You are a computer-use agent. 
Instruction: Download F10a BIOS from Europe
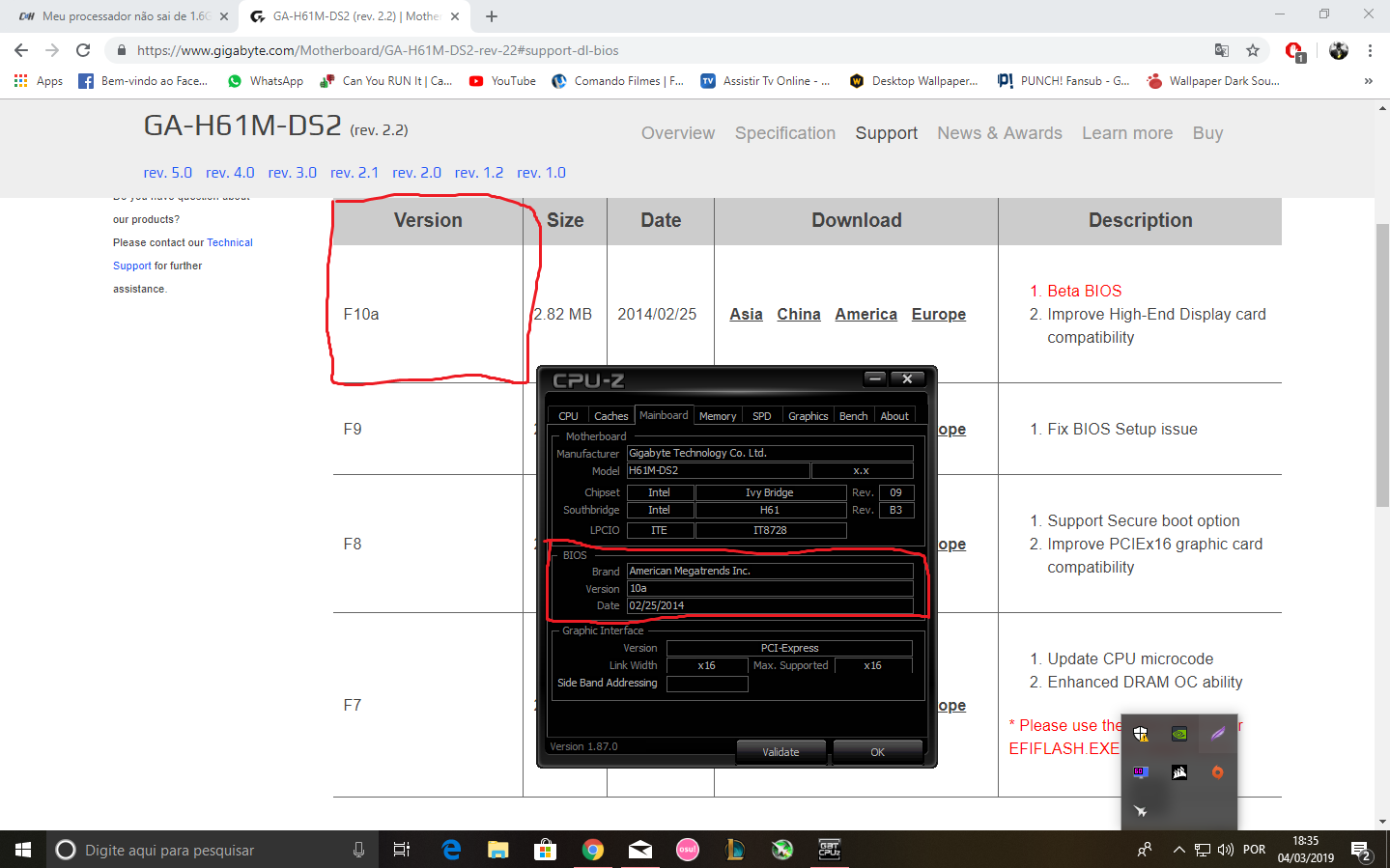click(x=939, y=314)
